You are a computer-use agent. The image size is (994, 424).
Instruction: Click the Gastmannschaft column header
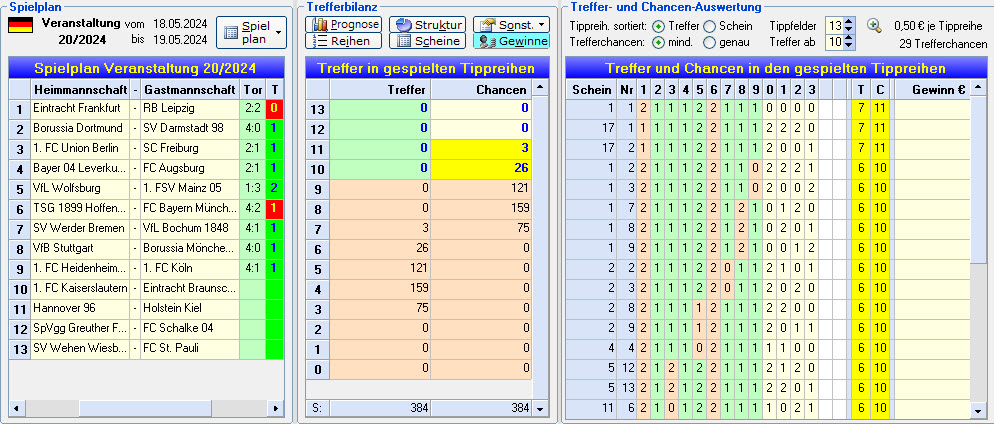pyautogui.click(x=190, y=89)
